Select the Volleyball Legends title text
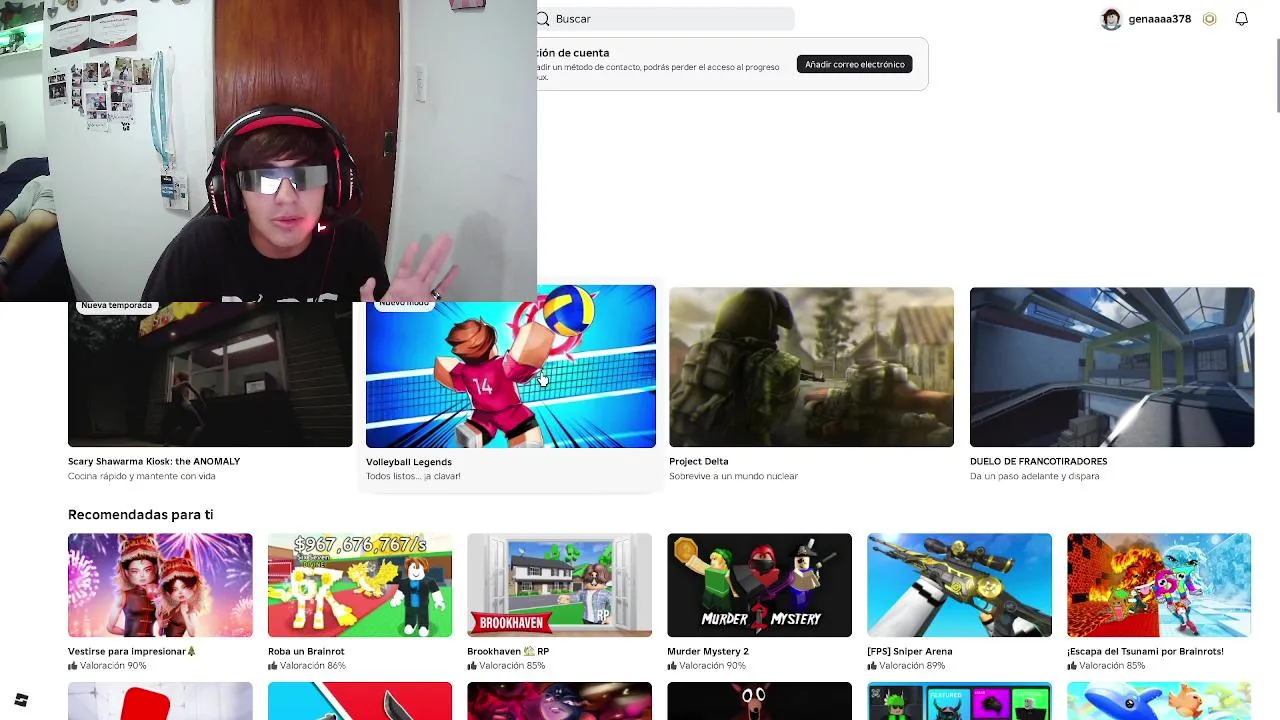The width and height of the screenshot is (1280, 720). (x=409, y=462)
